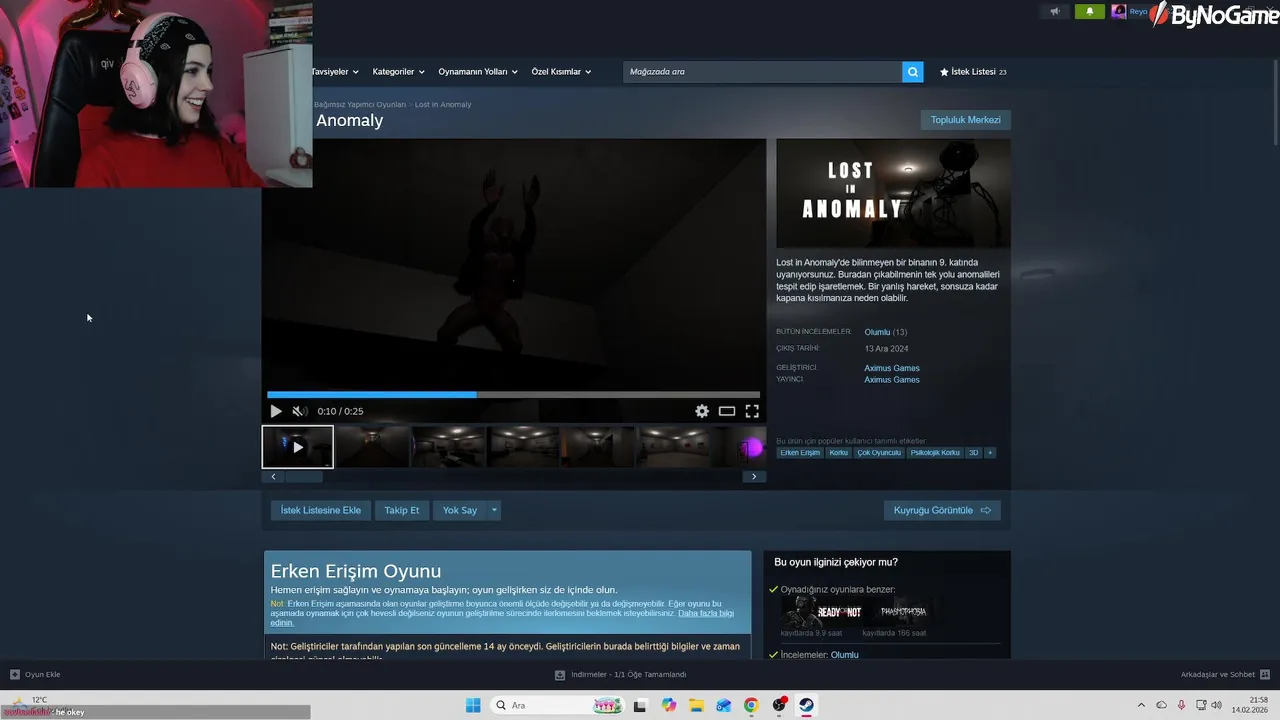The image size is (1280, 720).
Task: Click the Yok Say ignore button
Action: [x=460, y=510]
